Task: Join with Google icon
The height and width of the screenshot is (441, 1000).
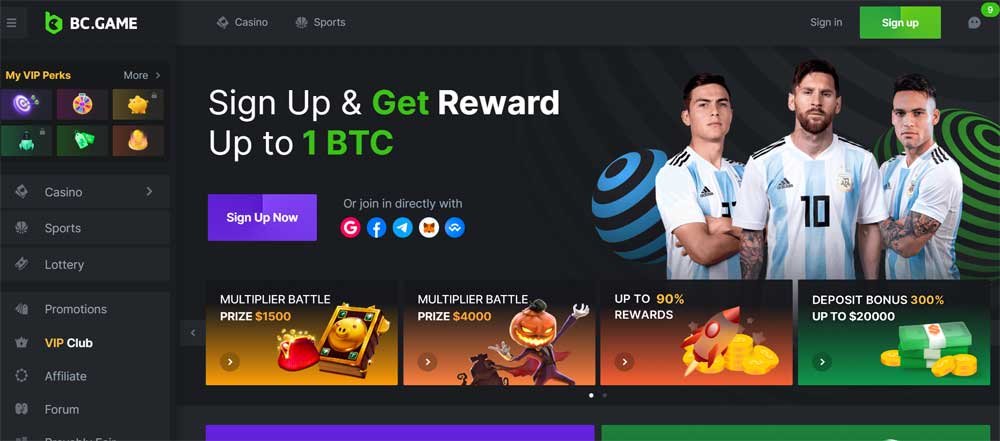Action: 350,227
